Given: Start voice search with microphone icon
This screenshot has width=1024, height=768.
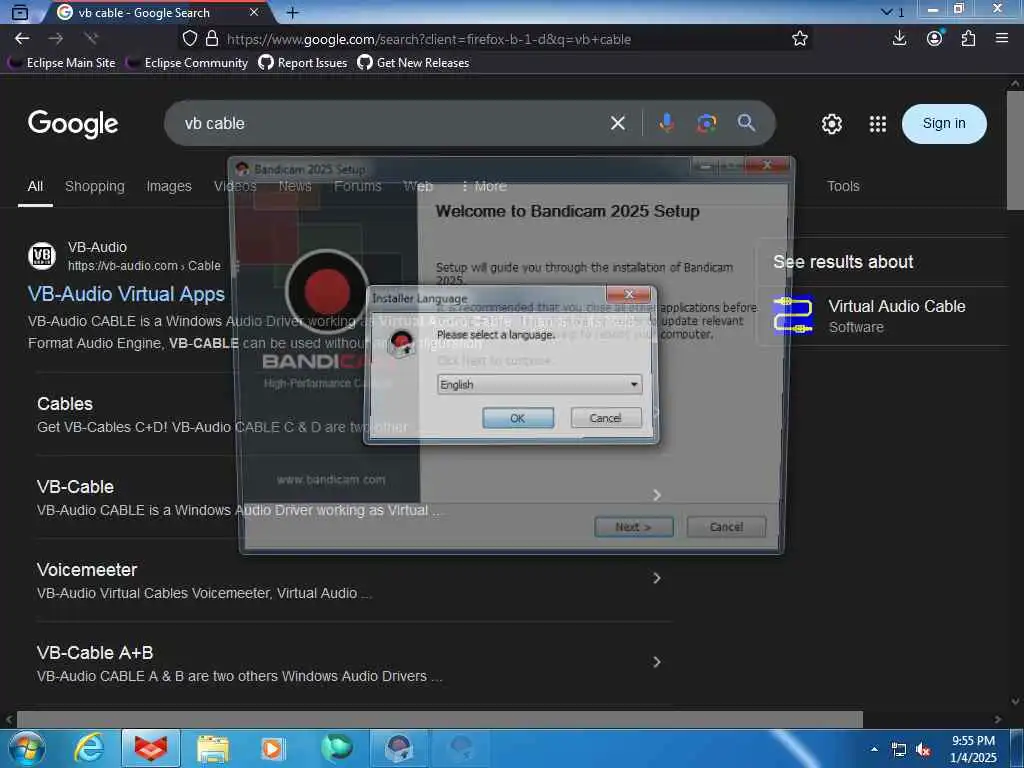Looking at the screenshot, I should pos(666,123).
